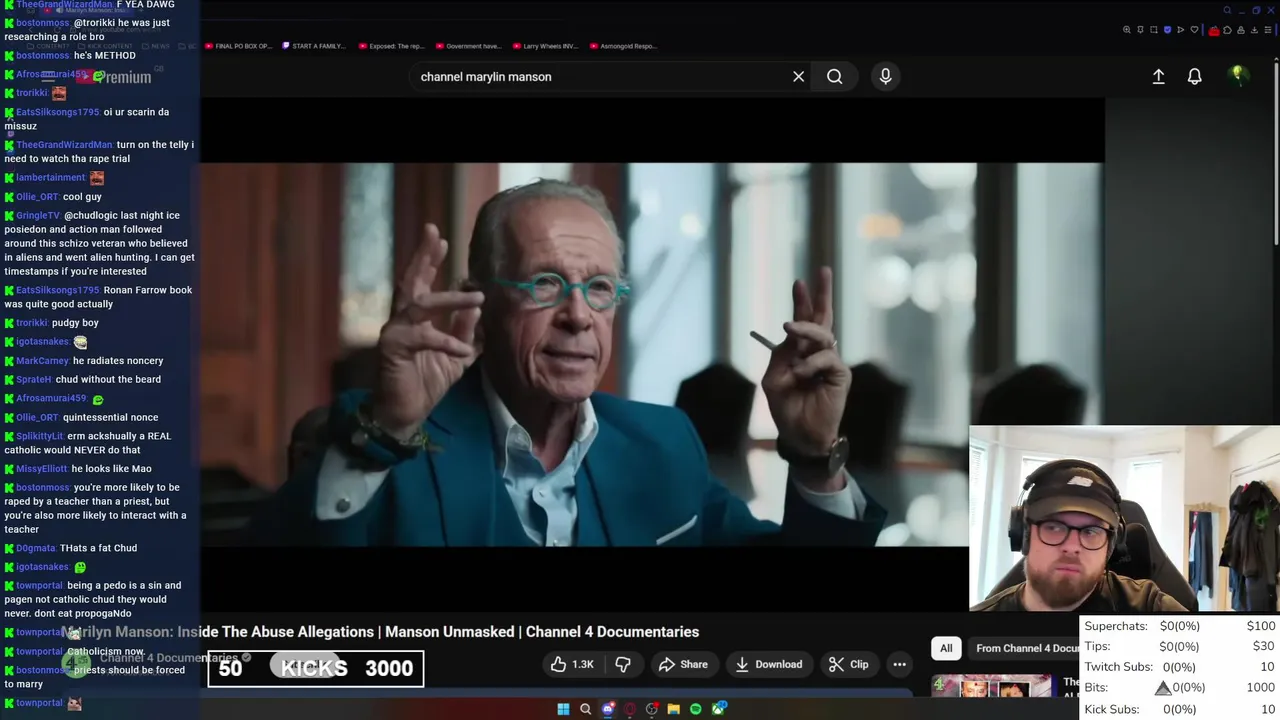The width and height of the screenshot is (1280, 720).
Task: Click the browser profile person icon
Action: [x=1241, y=30]
